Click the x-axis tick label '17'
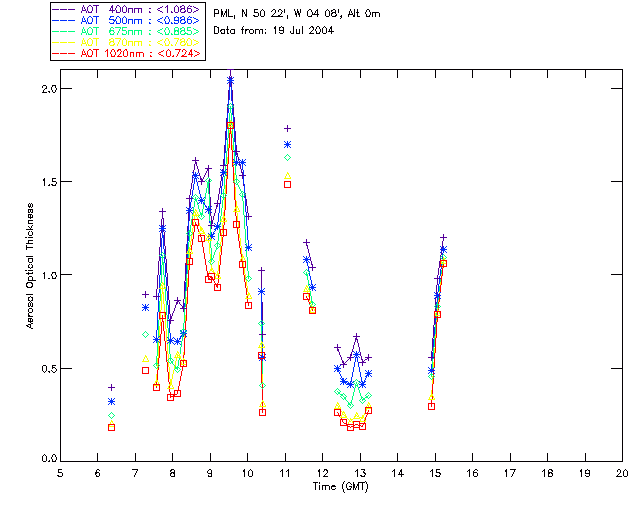Screen dimensions: 640x512 pos(510,473)
